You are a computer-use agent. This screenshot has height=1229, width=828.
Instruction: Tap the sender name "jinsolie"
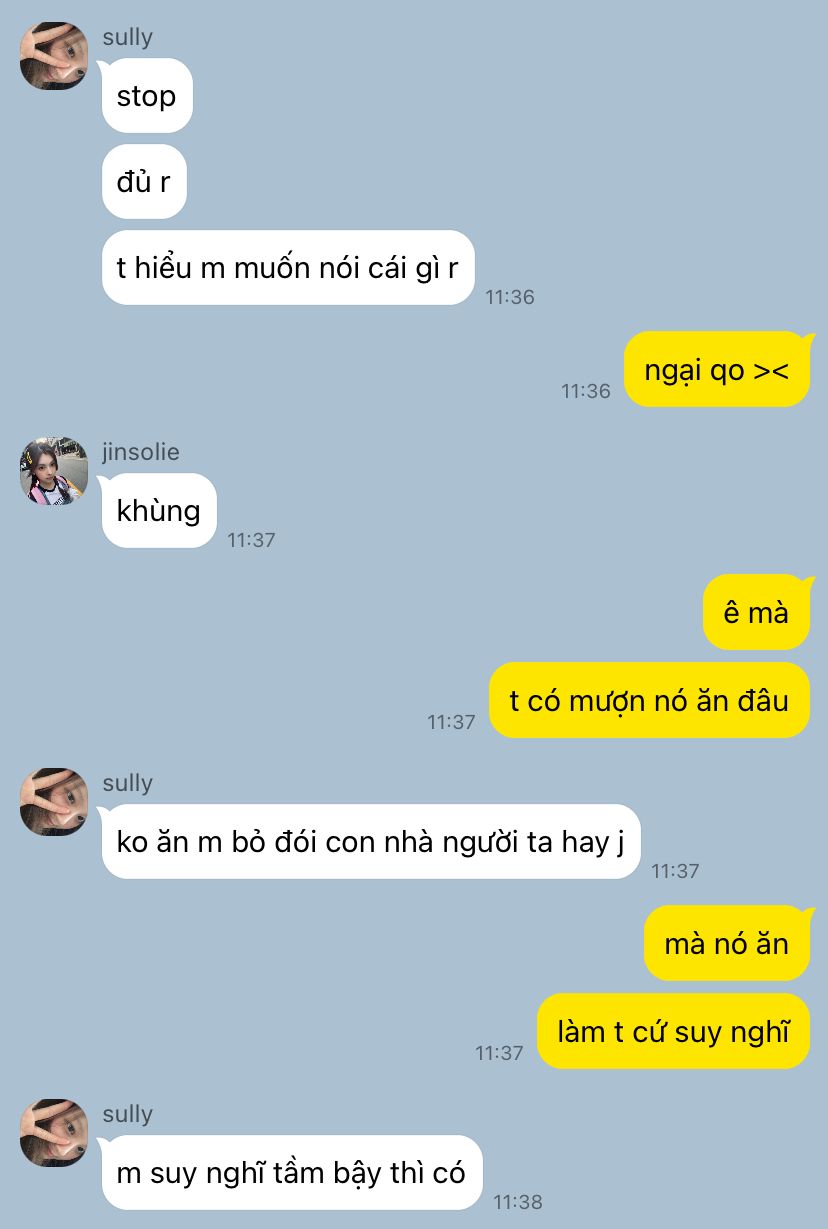[x=141, y=452]
